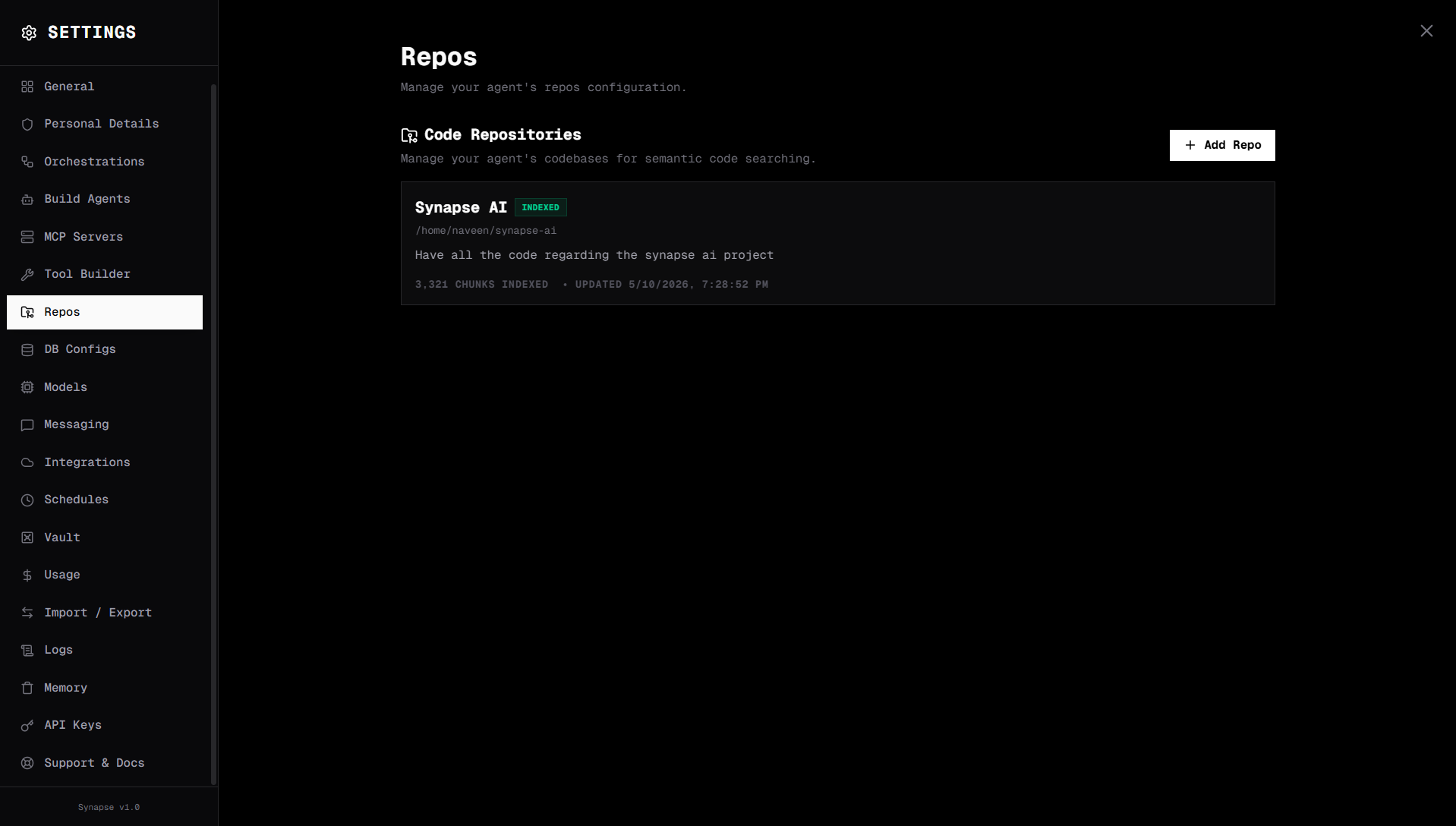Viewport: 1456px width, 826px height.
Task: Click the Code Repositories folder heading icon
Action: (409, 135)
